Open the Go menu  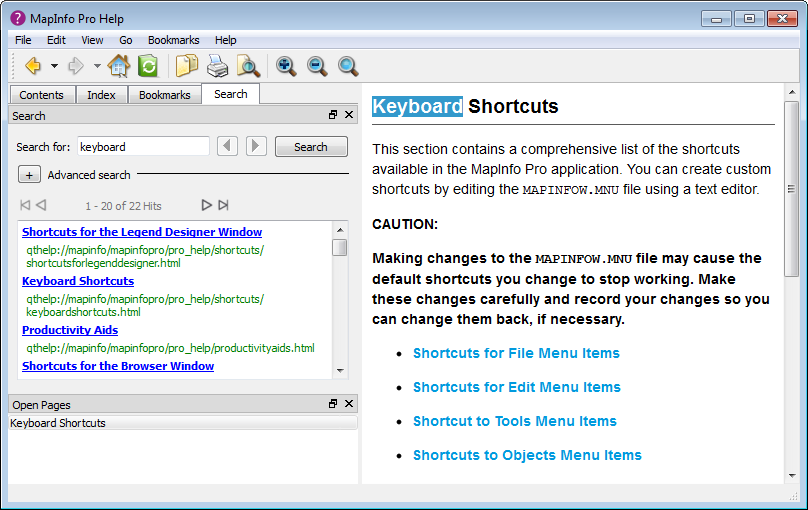pyautogui.click(x=126, y=40)
